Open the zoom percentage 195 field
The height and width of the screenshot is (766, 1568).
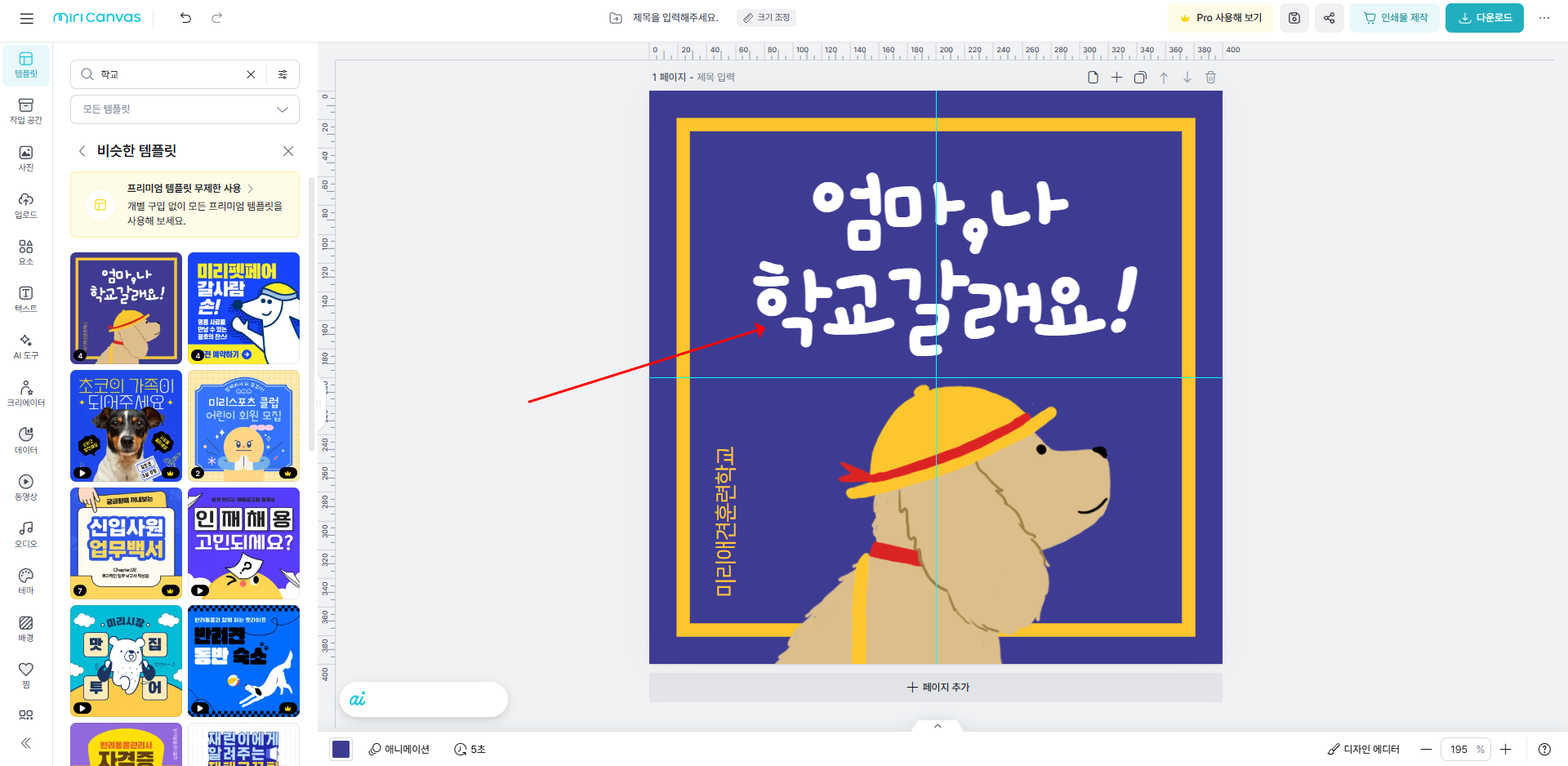[1466, 750]
